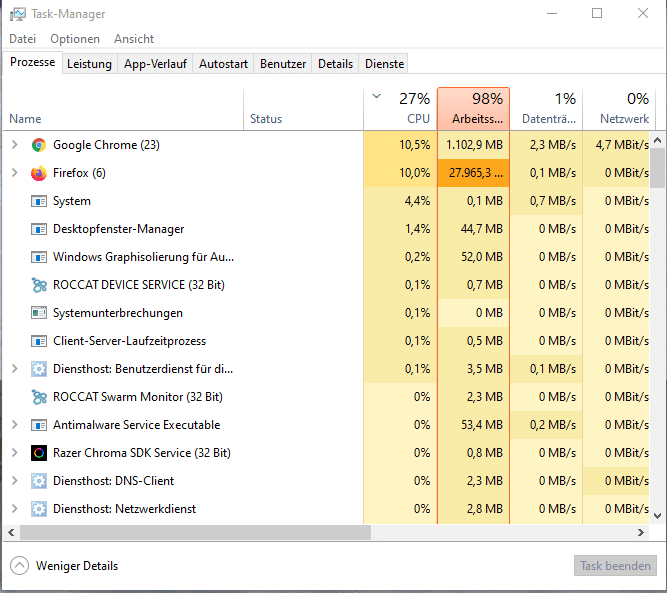Open the Optionen menu

pyautogui.click(x=75, y=39)
